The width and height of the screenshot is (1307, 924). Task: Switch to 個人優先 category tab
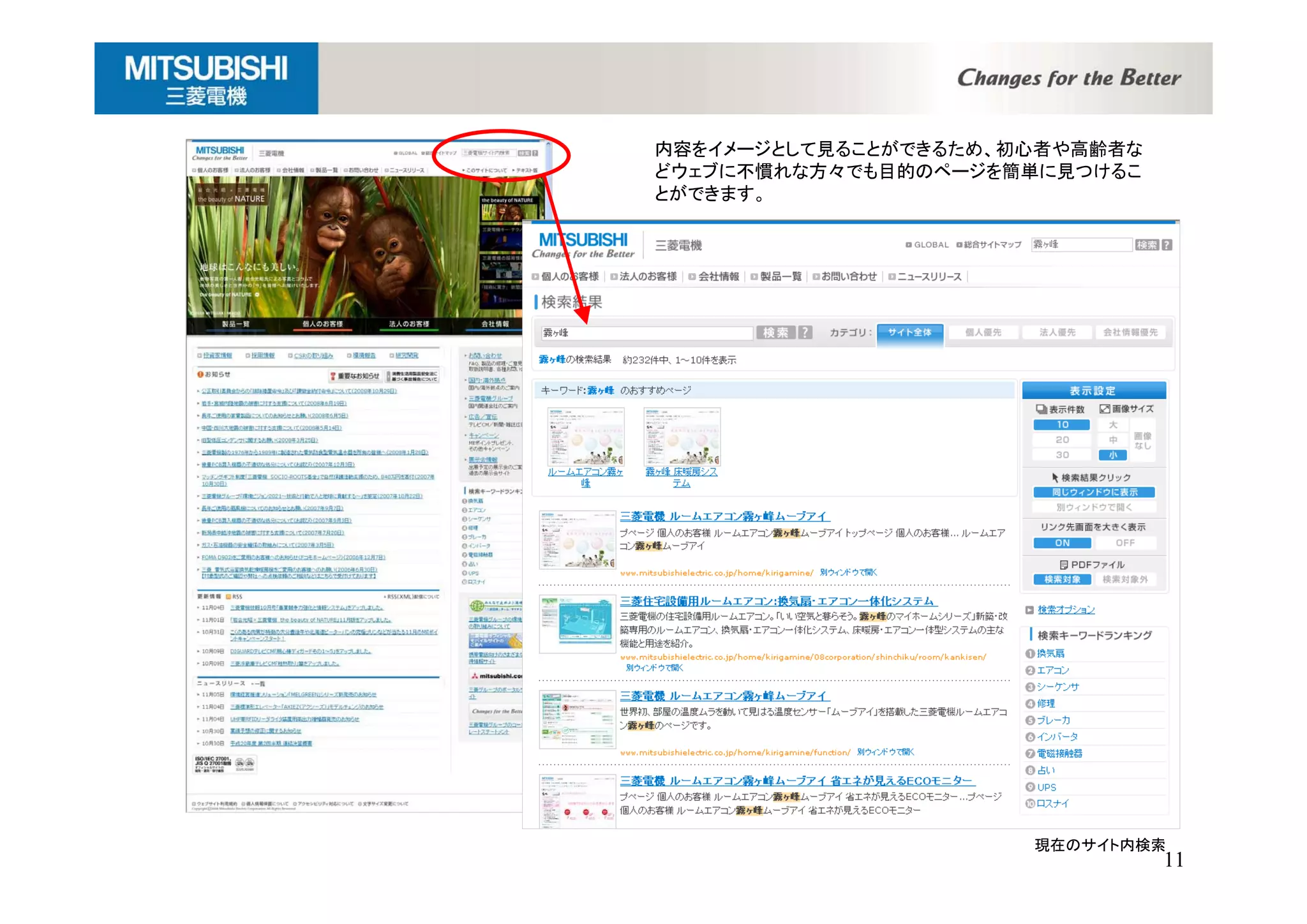(x=983, y=332)
